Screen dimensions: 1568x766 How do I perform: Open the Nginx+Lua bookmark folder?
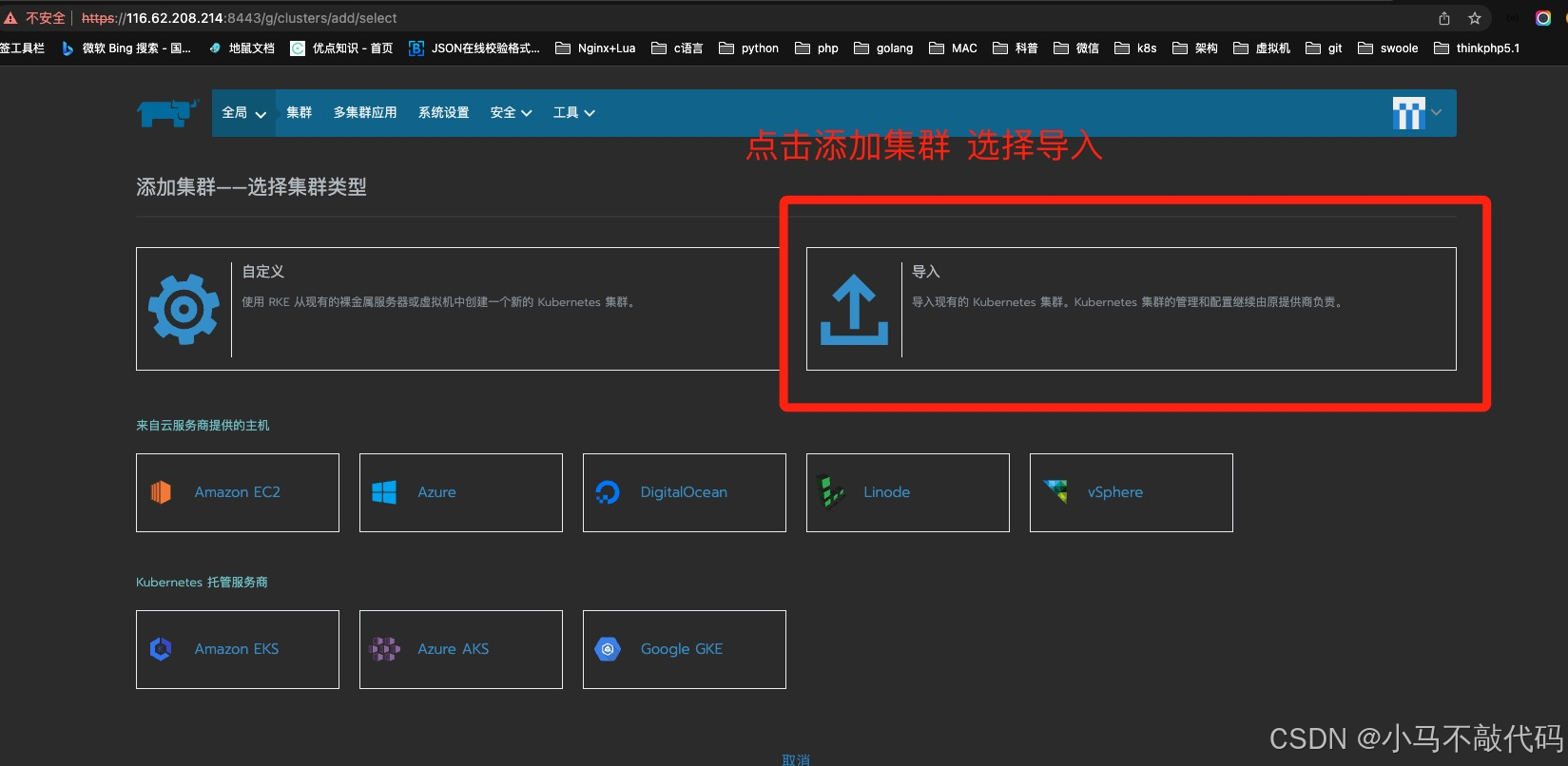pos(595,48)
